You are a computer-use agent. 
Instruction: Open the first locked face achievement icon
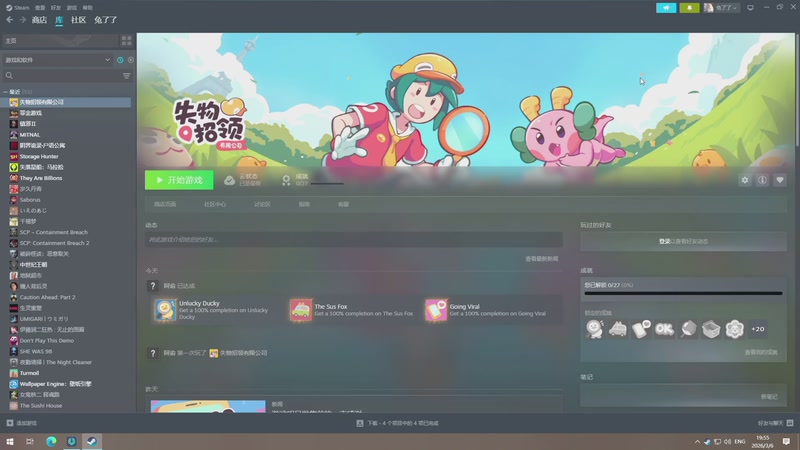[x=594, y=329]
